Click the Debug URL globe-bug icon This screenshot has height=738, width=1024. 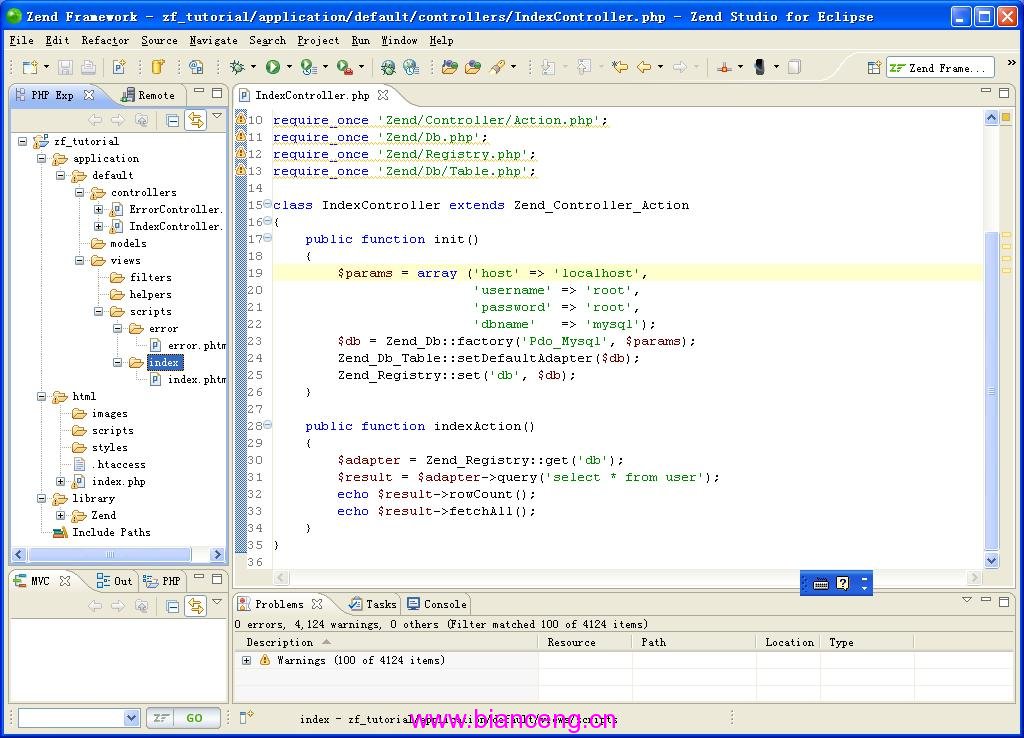pos(388,67)
